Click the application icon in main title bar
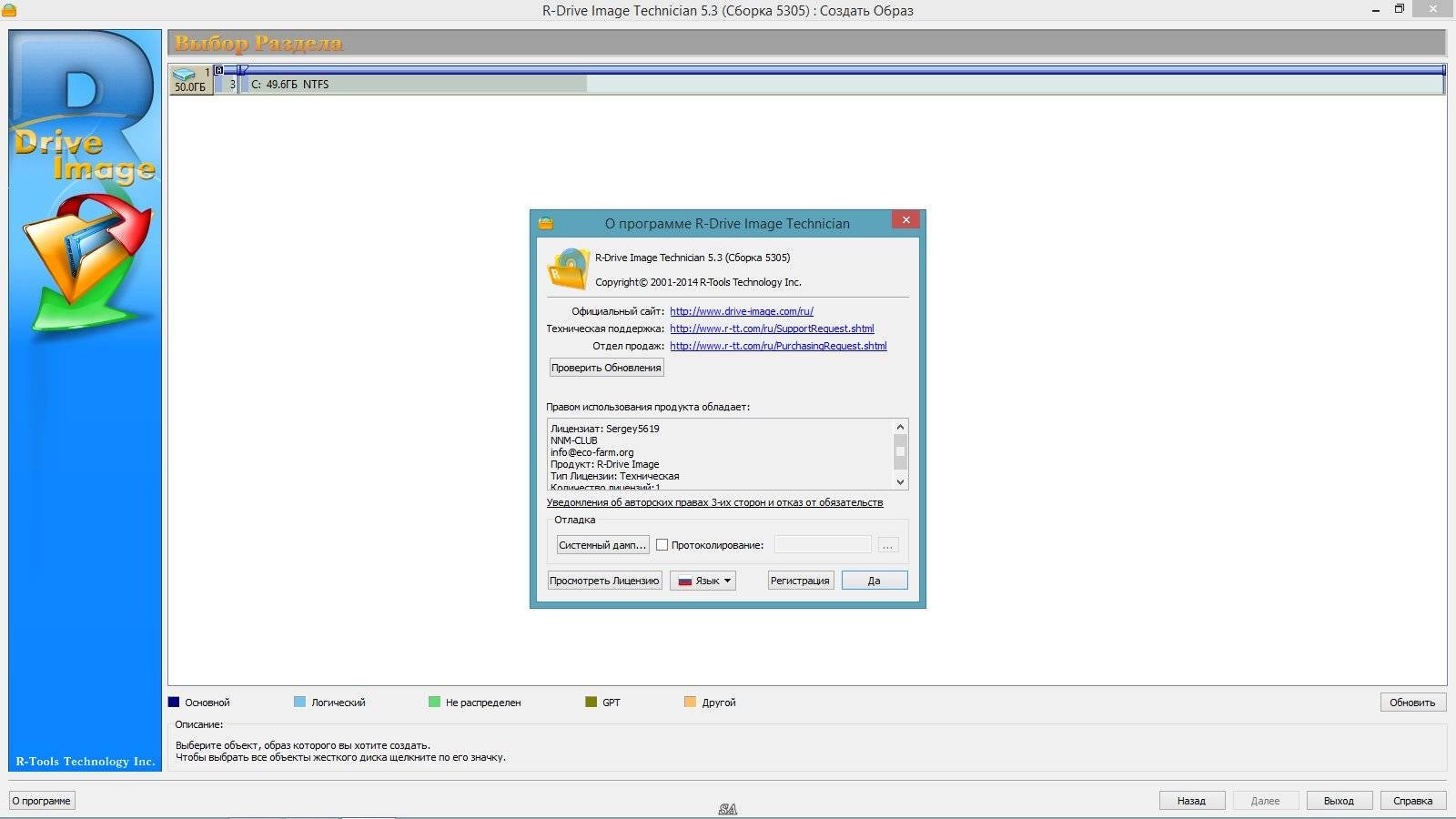Viewport: 1456px width, 819px height. coord(8,10)
